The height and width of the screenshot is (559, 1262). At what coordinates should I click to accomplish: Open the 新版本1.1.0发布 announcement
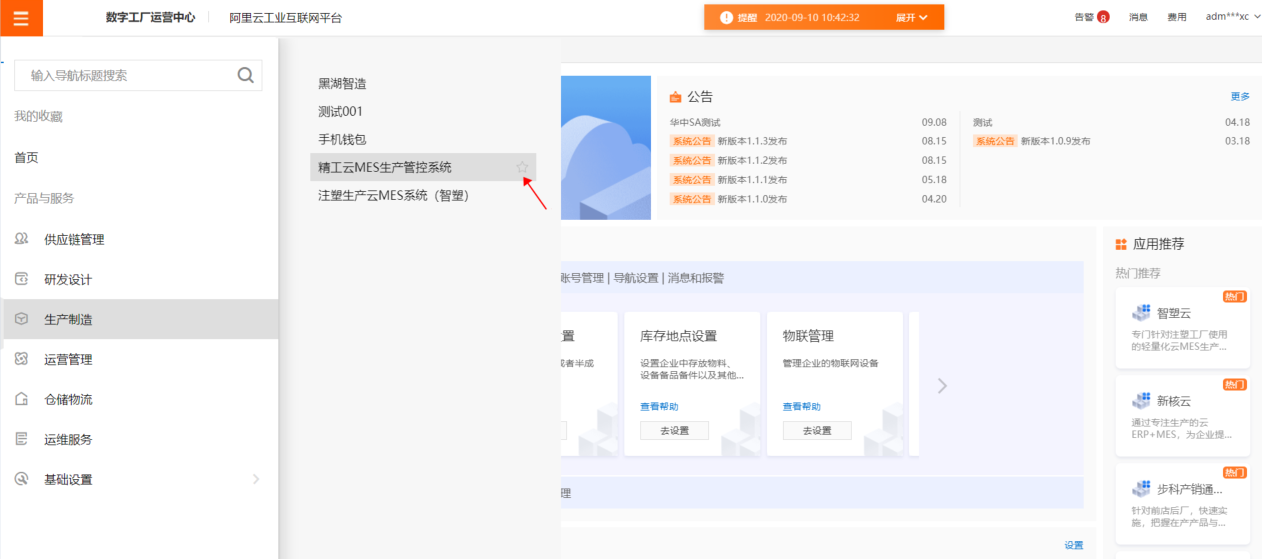tap(752, 199)
